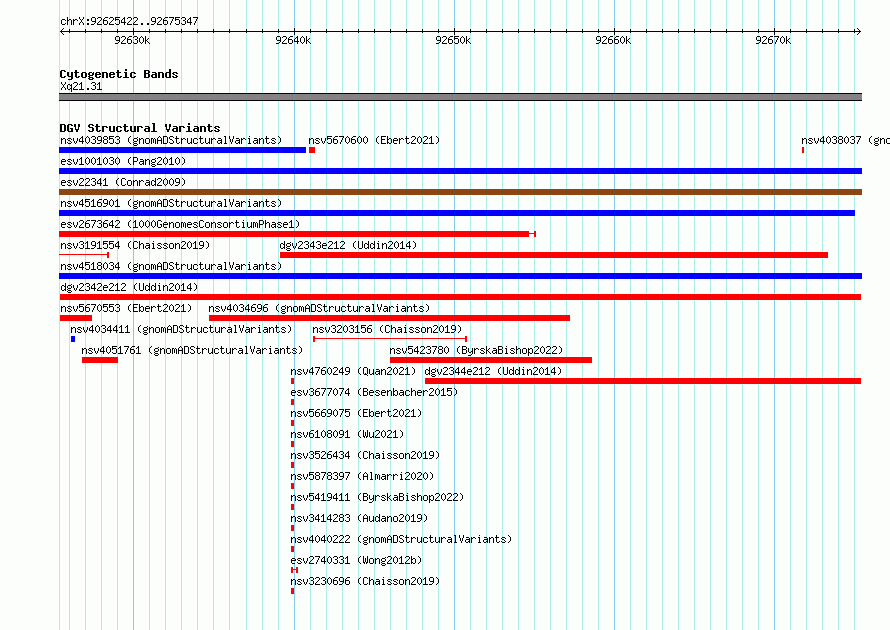
Task: Click the 92650k ruler position
Action: (453, 40)
